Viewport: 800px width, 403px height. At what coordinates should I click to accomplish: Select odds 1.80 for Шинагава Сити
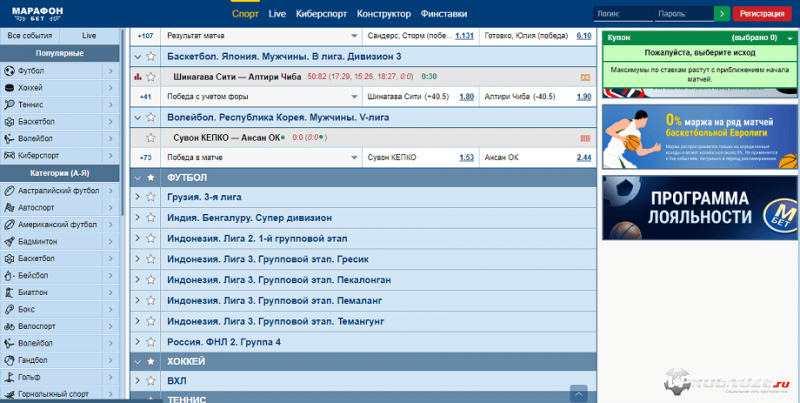(466, 97)
